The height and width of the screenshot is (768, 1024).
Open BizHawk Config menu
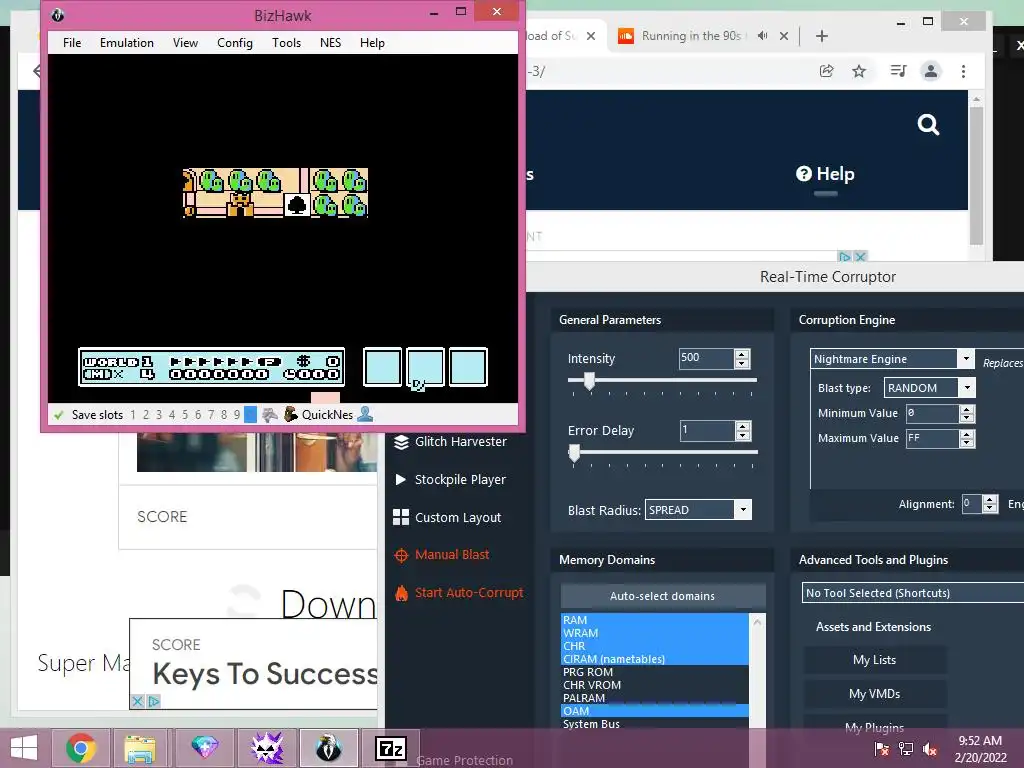[235, 42]
